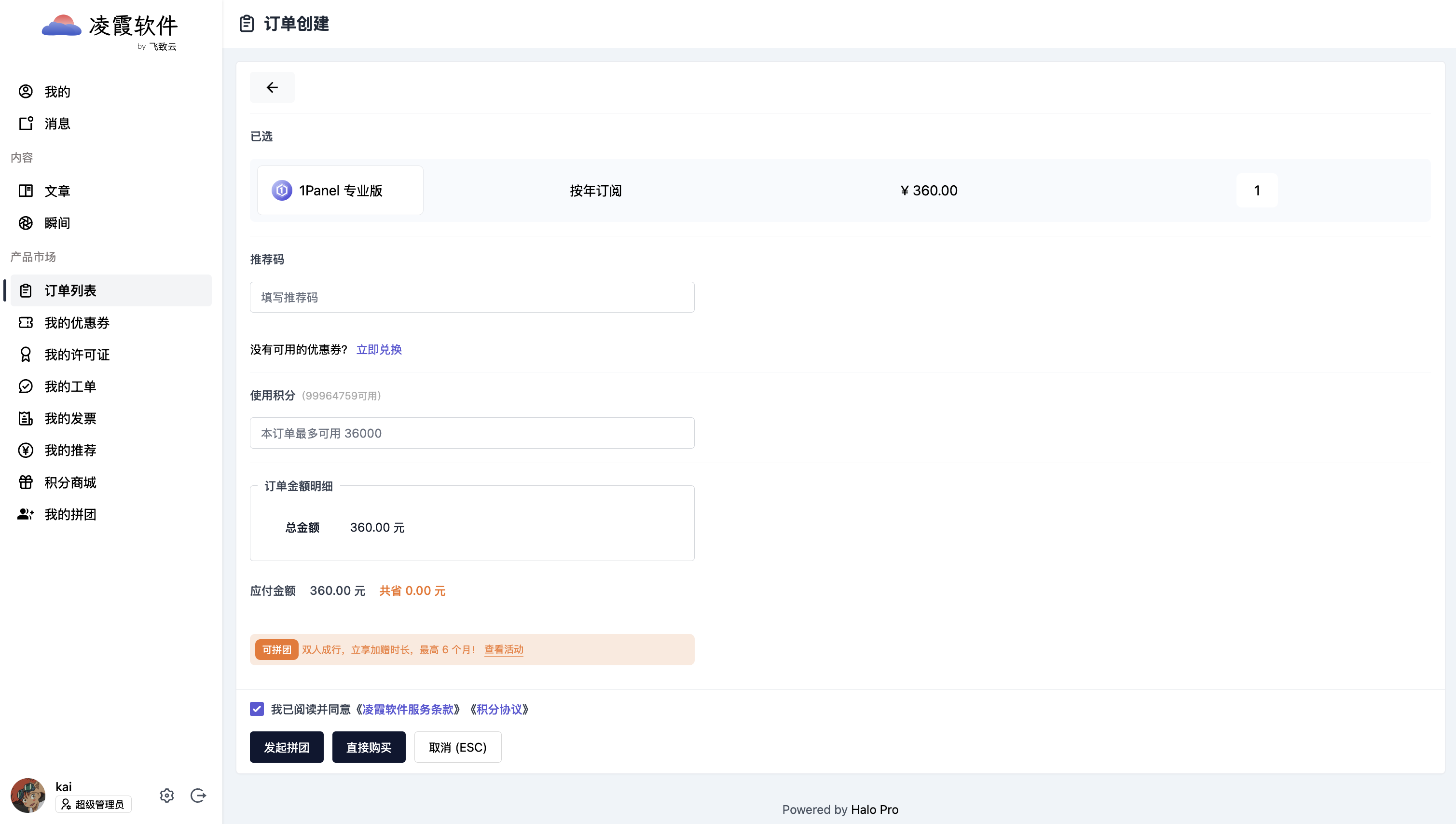Click the 文章 articles book icon
Viewport: 1456px width, 824px height.
click(26, 191)
